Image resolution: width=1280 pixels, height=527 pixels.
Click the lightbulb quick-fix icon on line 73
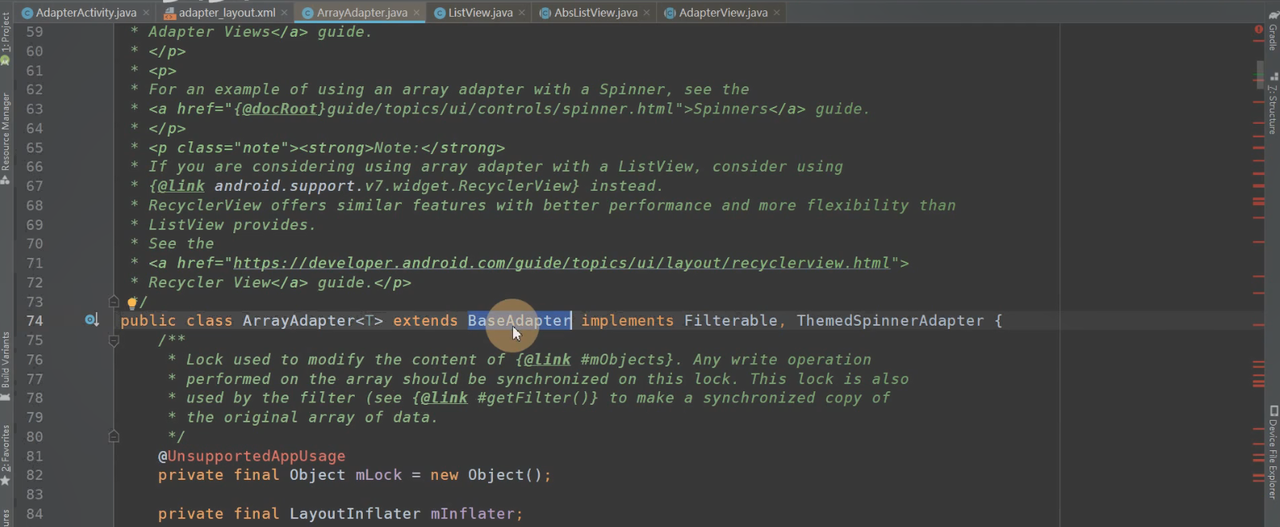click(131, 302)
